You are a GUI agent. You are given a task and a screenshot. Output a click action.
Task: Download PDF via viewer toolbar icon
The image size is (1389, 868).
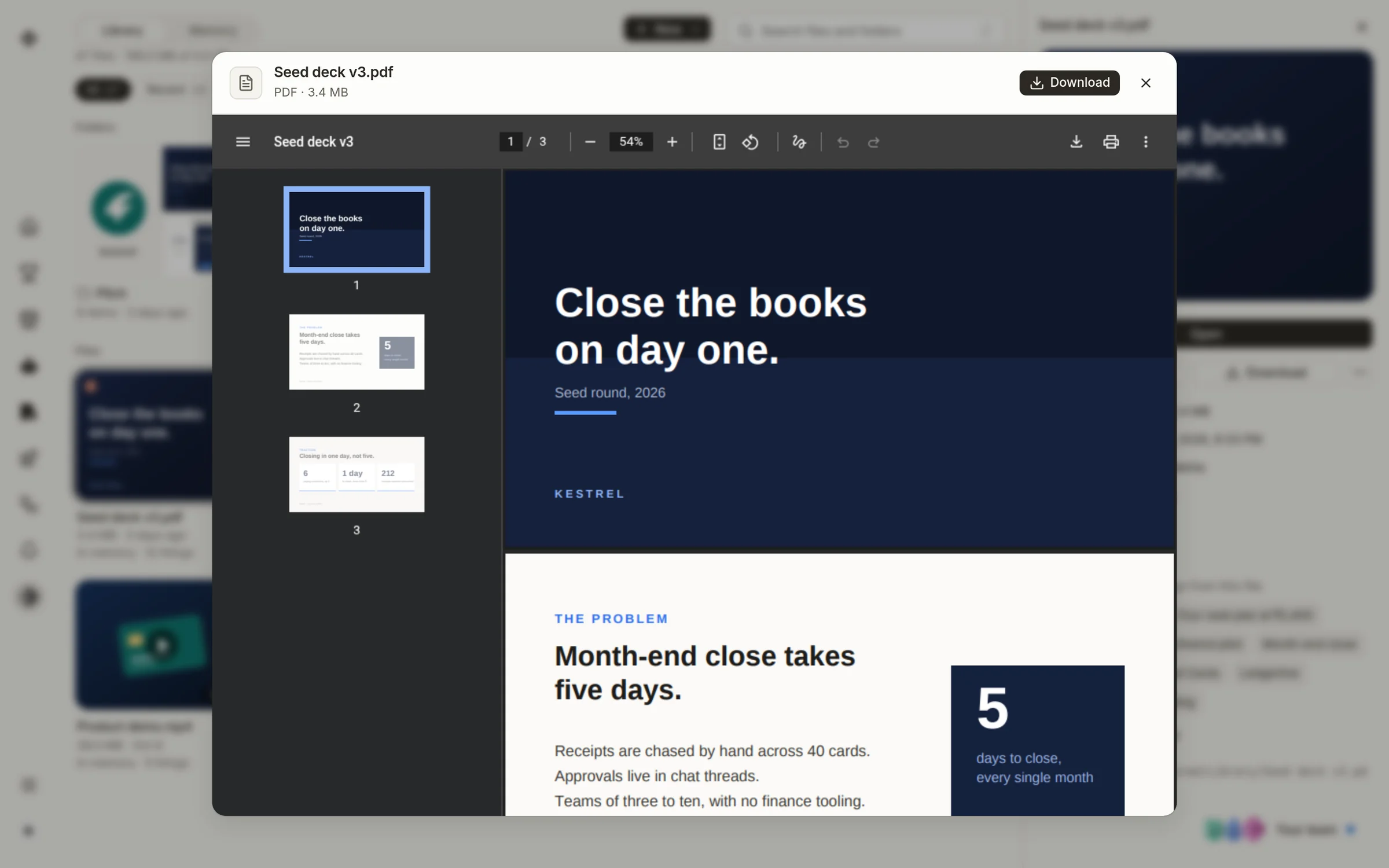click(1076, 142)
